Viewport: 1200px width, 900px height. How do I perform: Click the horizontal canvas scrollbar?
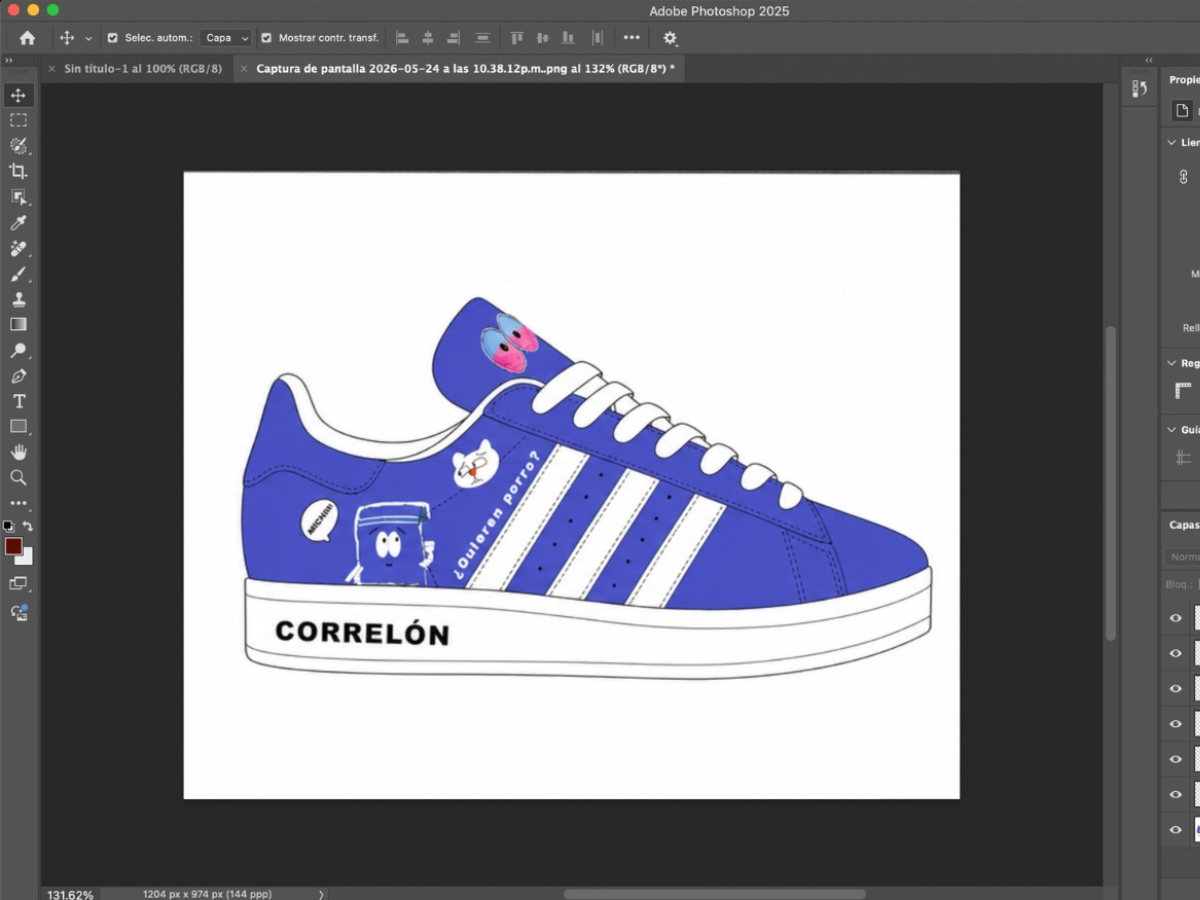[x=715, y=894]
